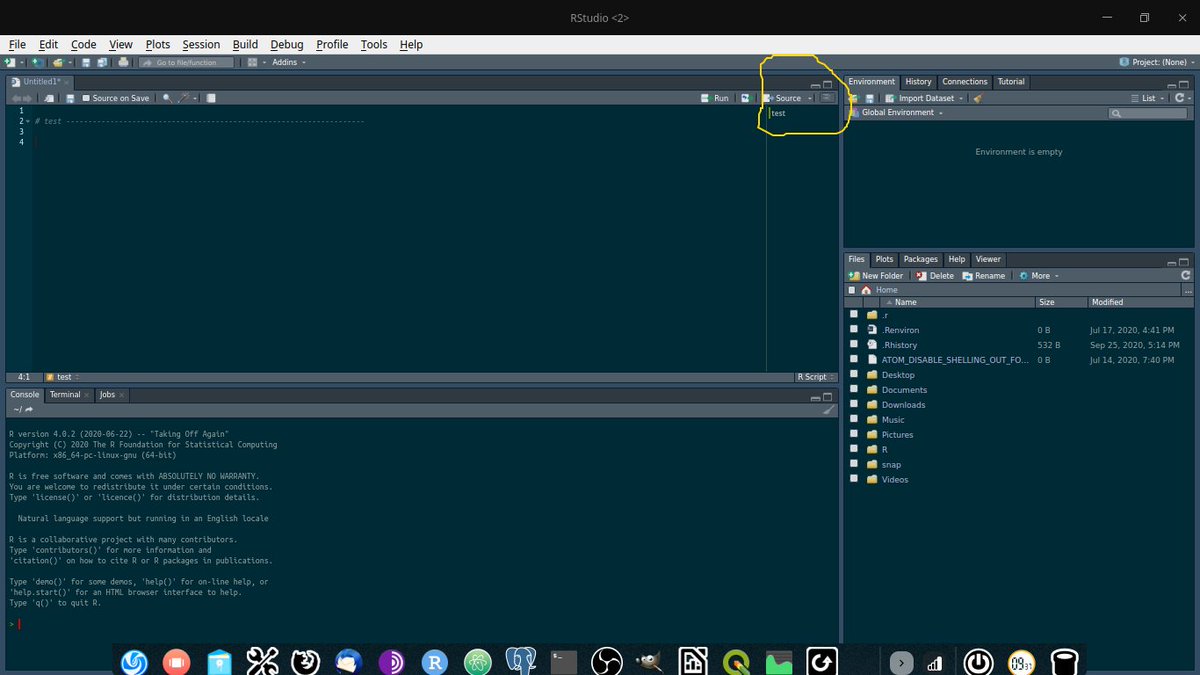1200x675 pixels.
Task: Check the box beside Pictures folder
Action: pyautogui.click(x=854, y=434)
